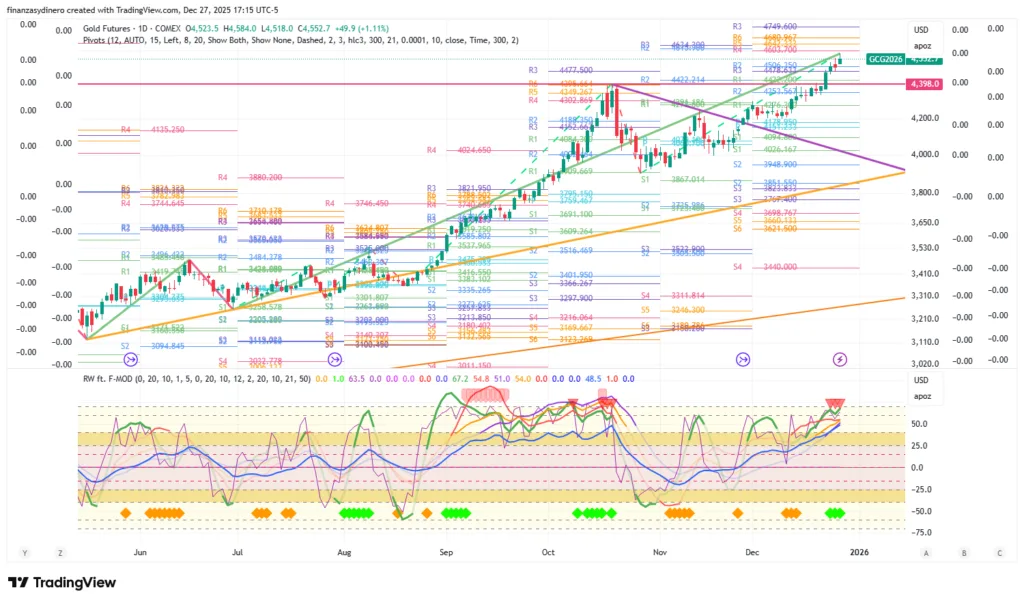The height and width of the screenshot is (603, 1024).
Task: Click the purple arrow circle icon near December
Action: (x=743, y=359)
